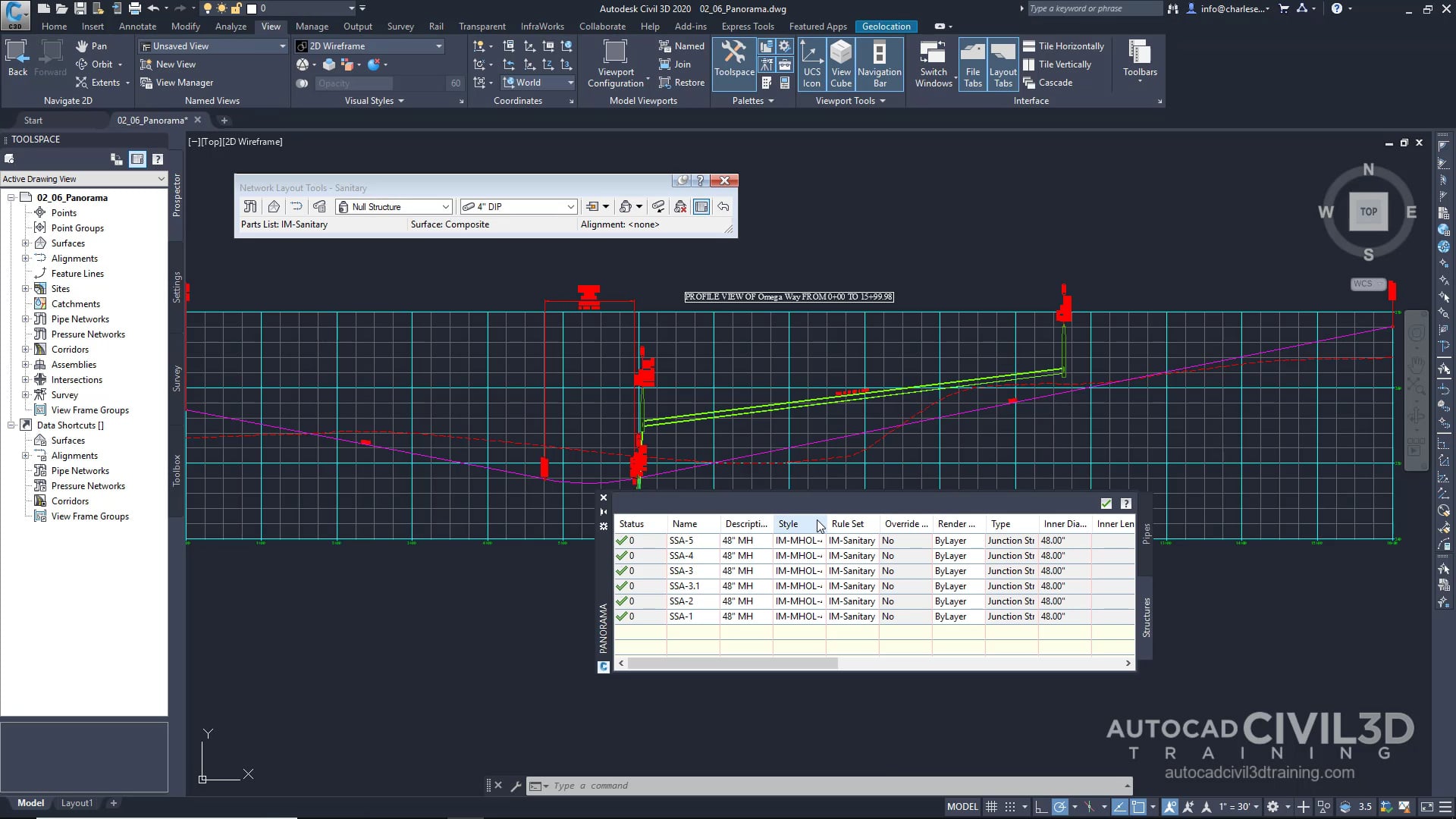Viewport: 1456px width, 819px height.
Task: Click the Pan navigation tool
Action: 91,46
